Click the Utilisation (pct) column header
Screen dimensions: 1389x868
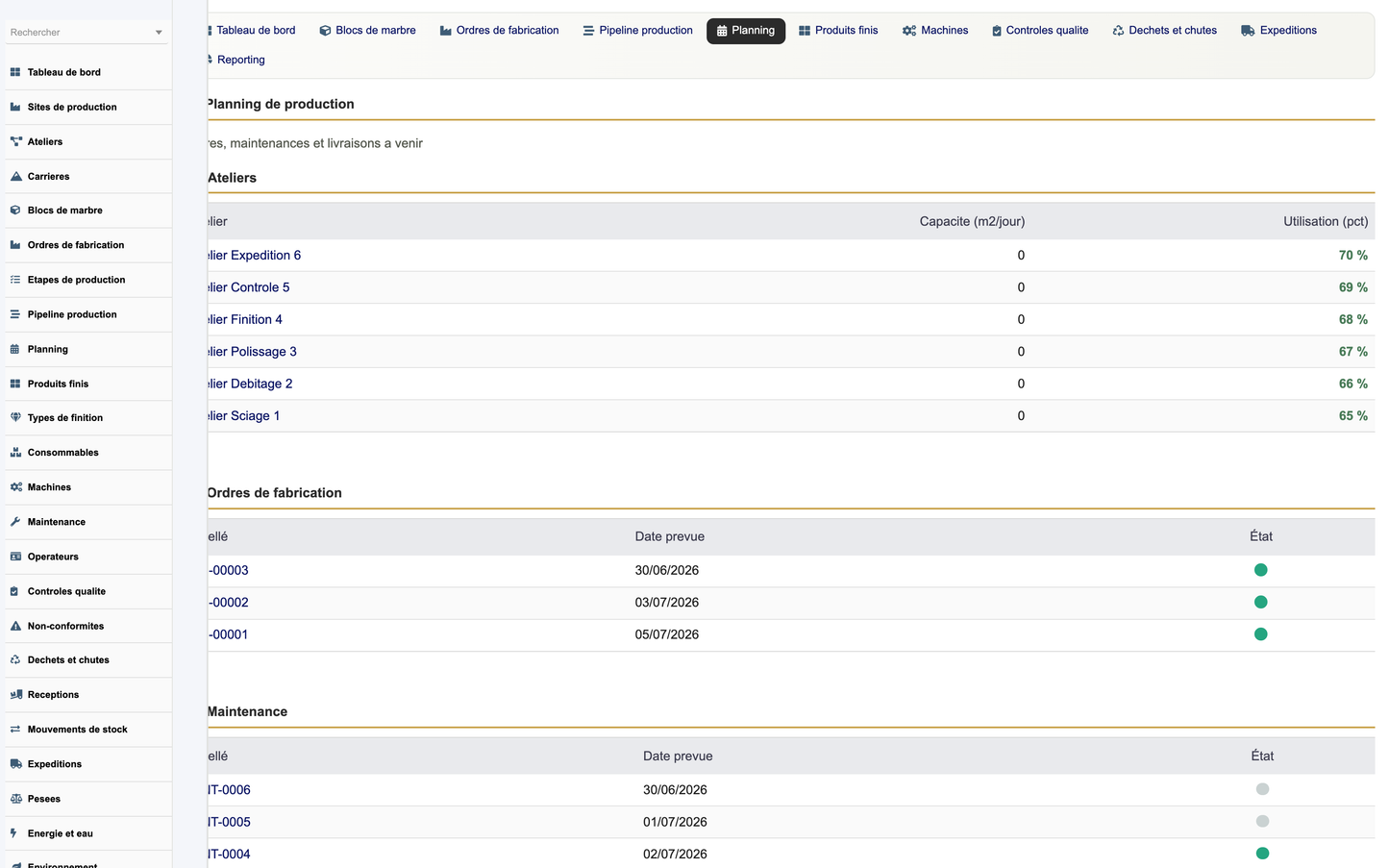coord(1326,221)
